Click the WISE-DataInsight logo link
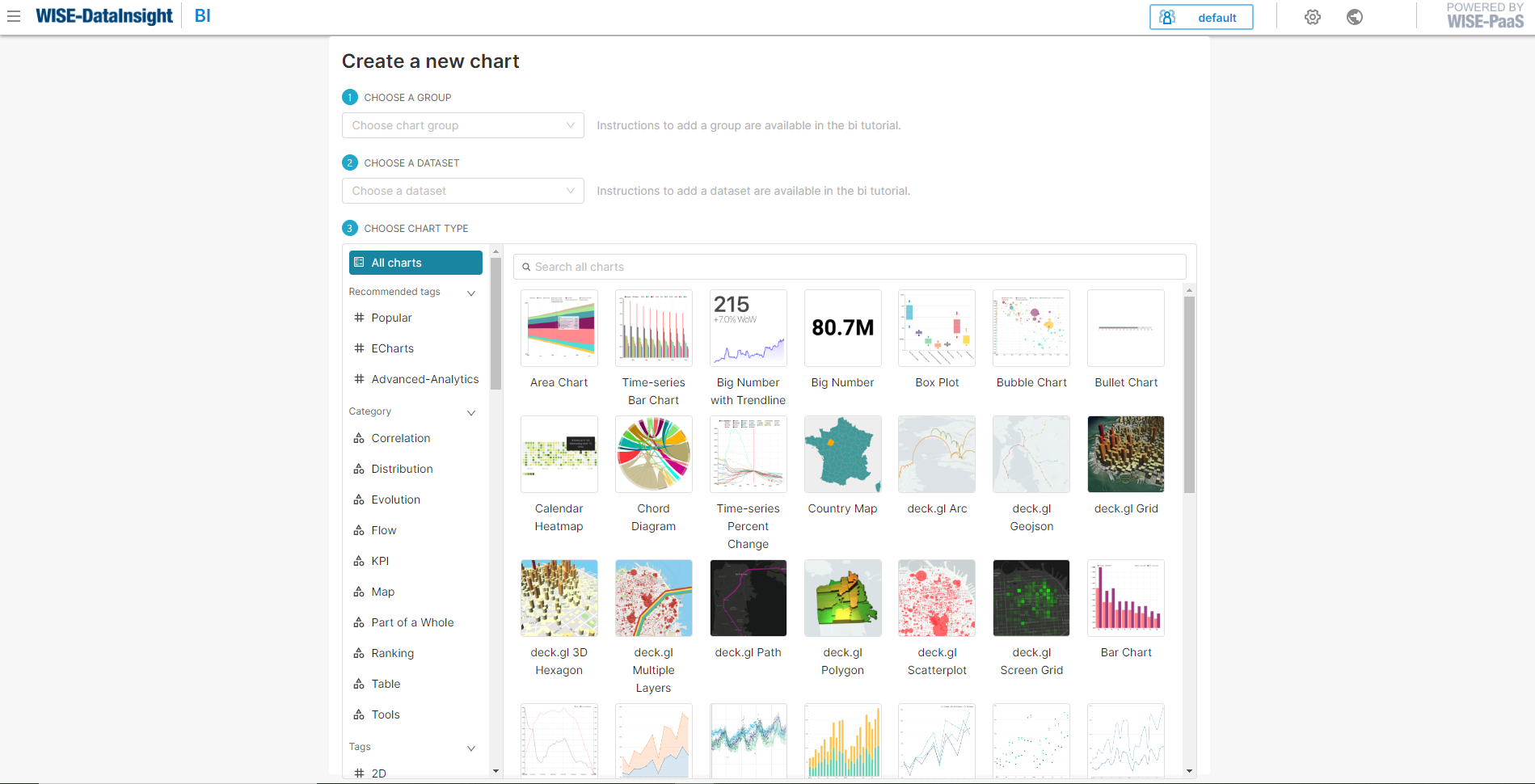This screenshot has width=1535, height=784. [x=104, y=16]
